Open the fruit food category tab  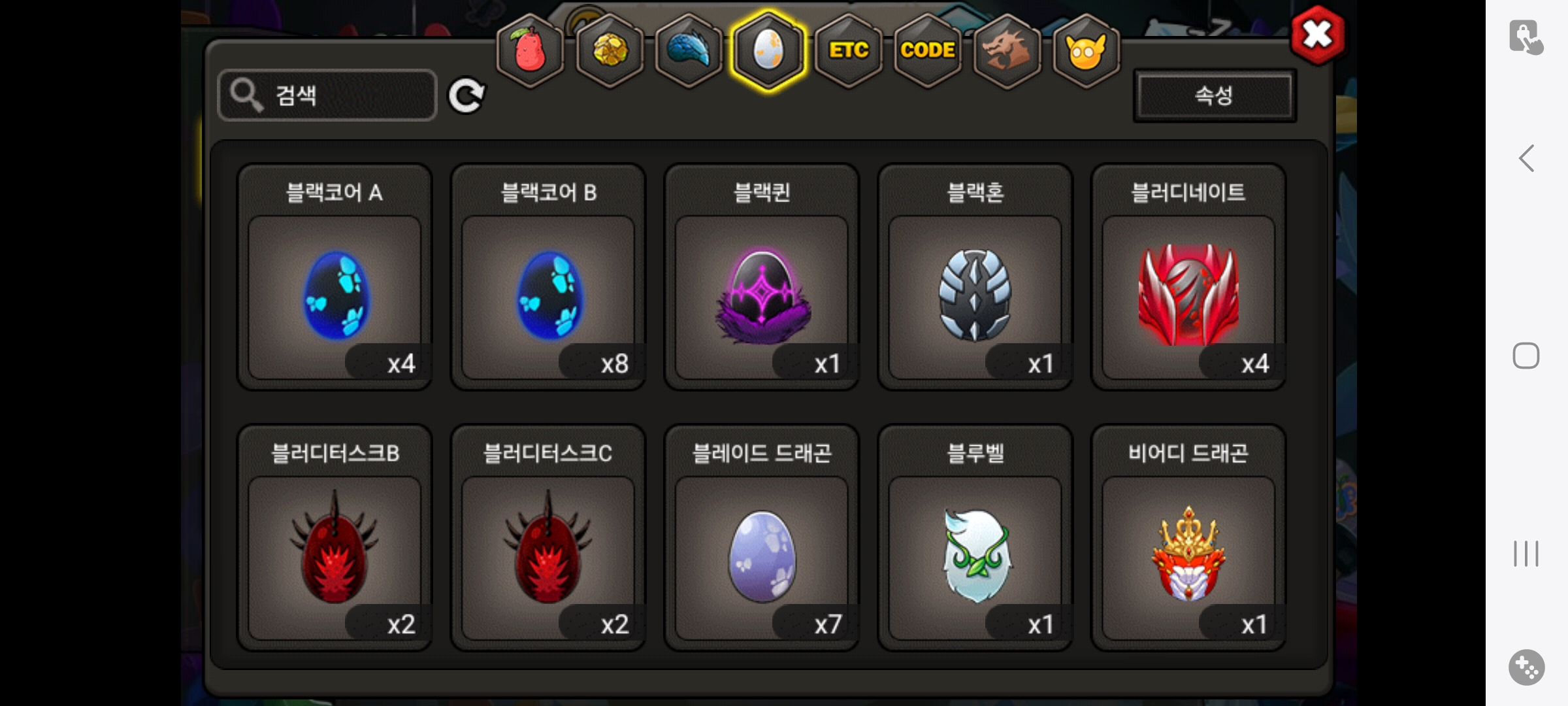[x=530, y=50]
